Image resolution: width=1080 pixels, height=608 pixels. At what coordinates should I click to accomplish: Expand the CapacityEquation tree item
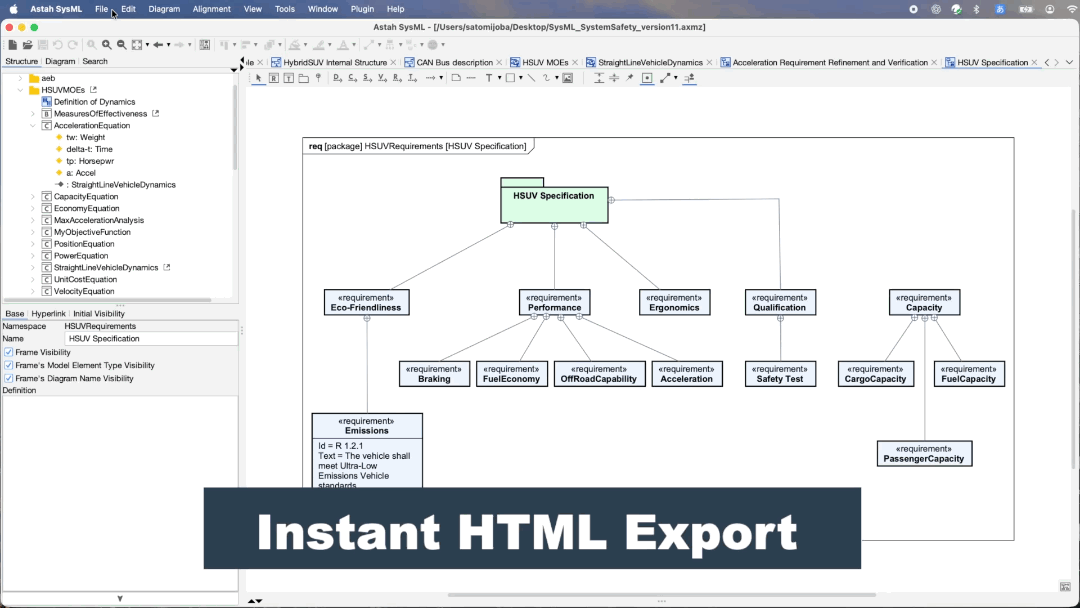(33, 196)
